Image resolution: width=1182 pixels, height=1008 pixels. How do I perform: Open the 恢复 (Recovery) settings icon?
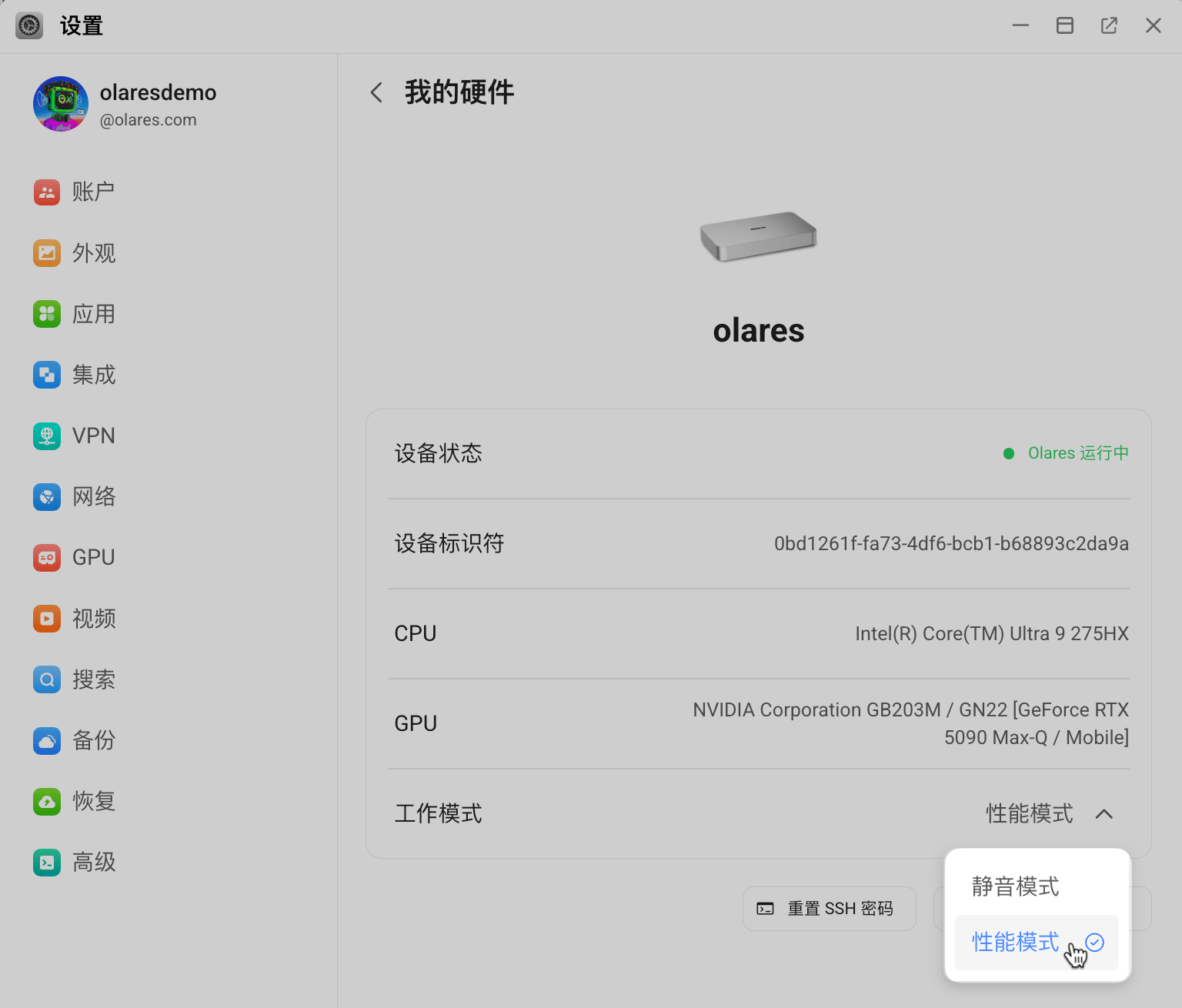pos(47,801)
